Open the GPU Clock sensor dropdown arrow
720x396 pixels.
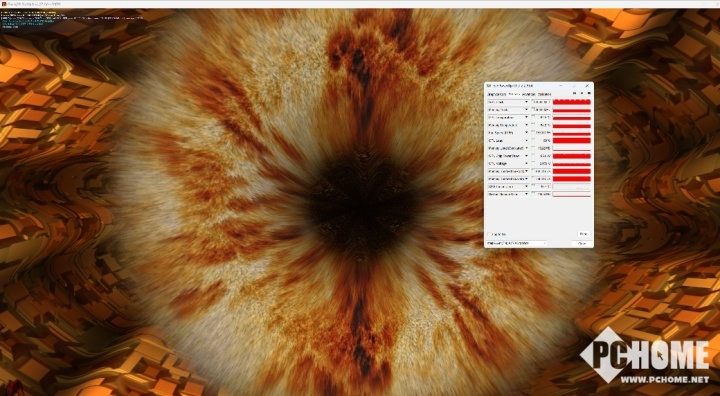[526, 102]
